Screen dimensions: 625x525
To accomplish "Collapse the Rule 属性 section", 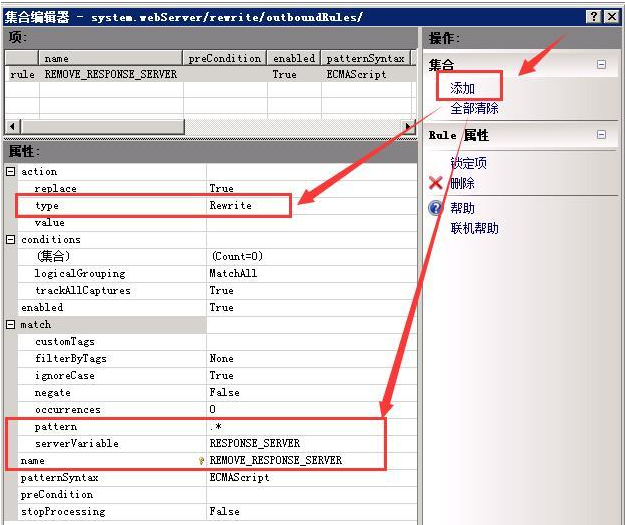I will (x=601, y=135).
